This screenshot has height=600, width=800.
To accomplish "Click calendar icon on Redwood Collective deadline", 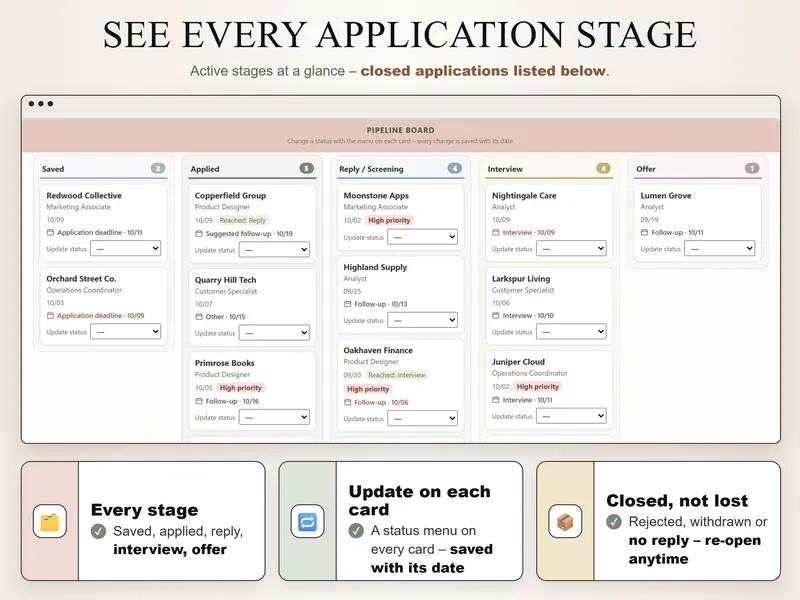I will pos(50,232).
